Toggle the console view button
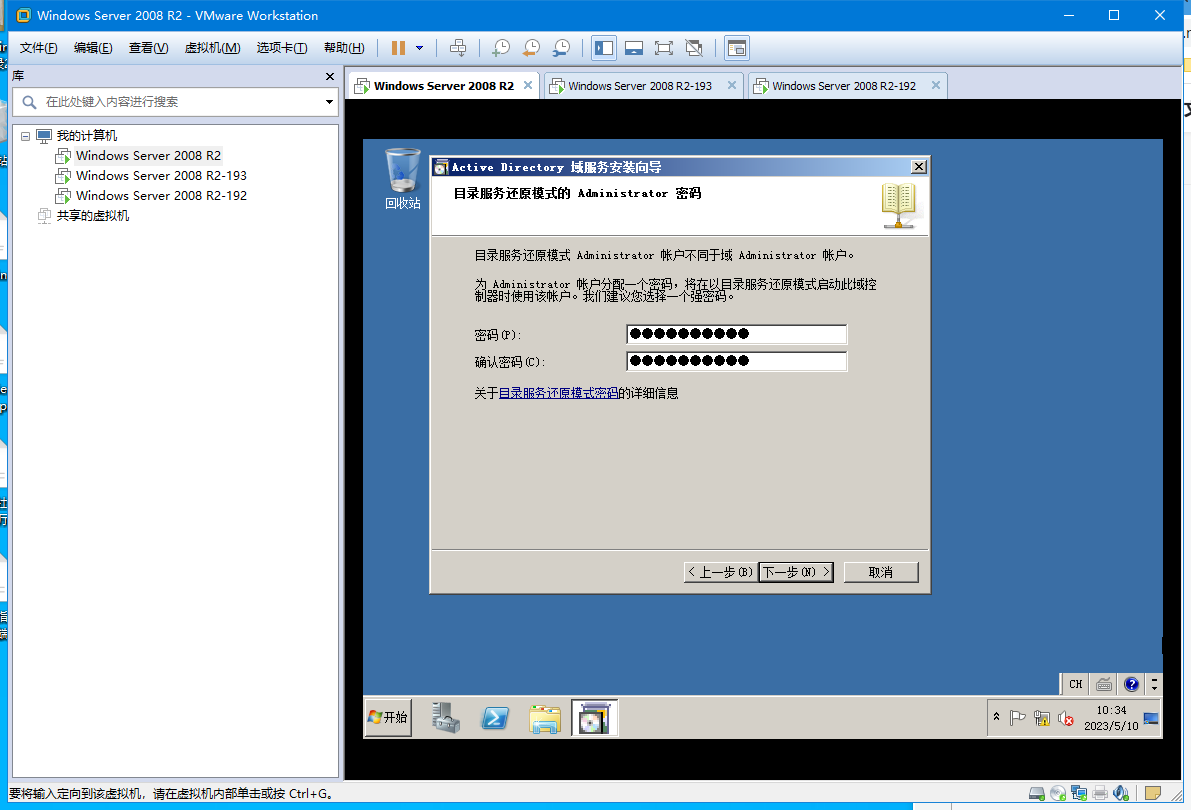This screenshot has width=1191, height=810. pos(737,48)
